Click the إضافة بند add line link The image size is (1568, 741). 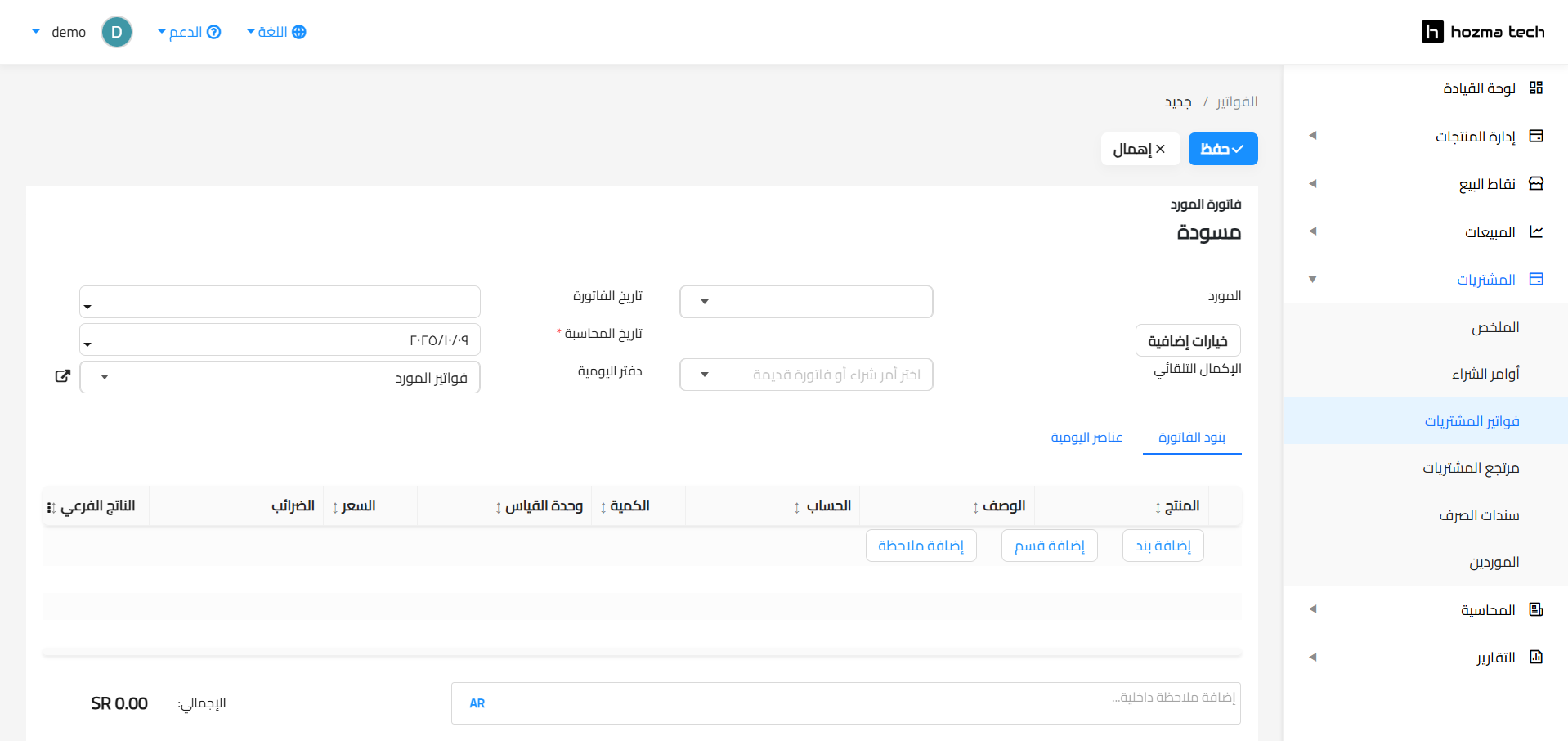tap(1163, 546)
